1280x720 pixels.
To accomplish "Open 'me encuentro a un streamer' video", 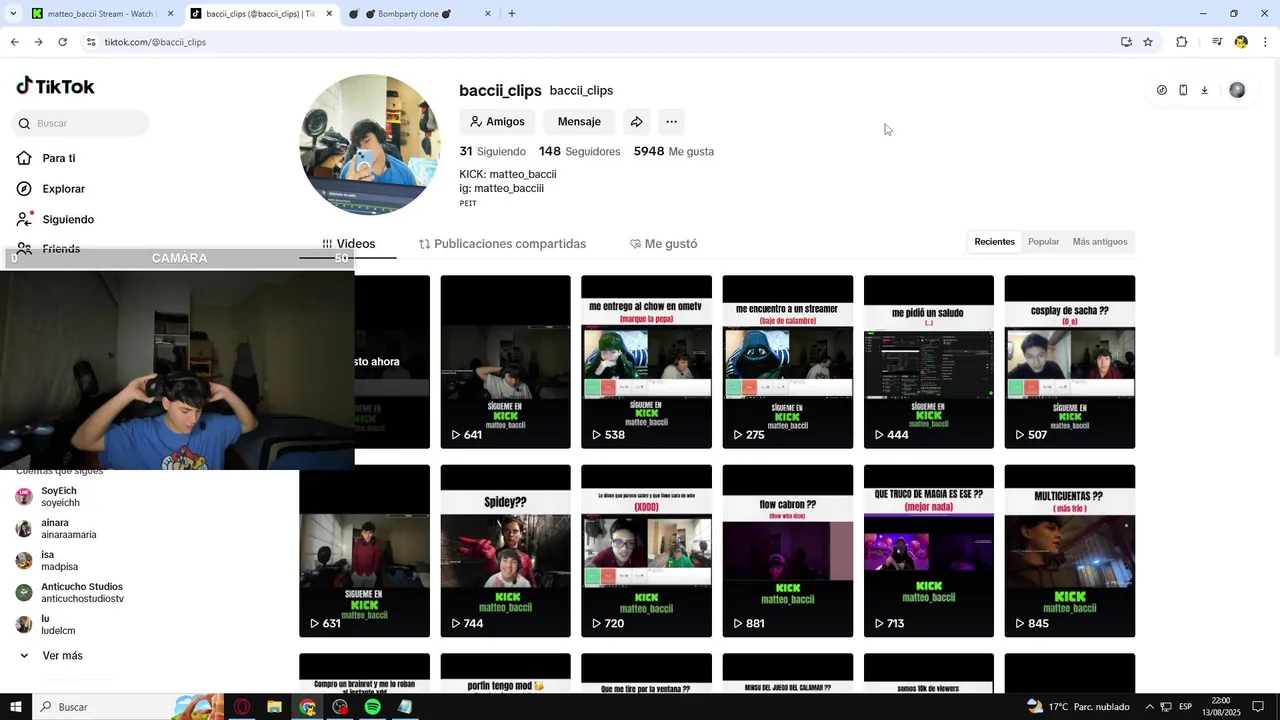I will click(x=787, y=362).
